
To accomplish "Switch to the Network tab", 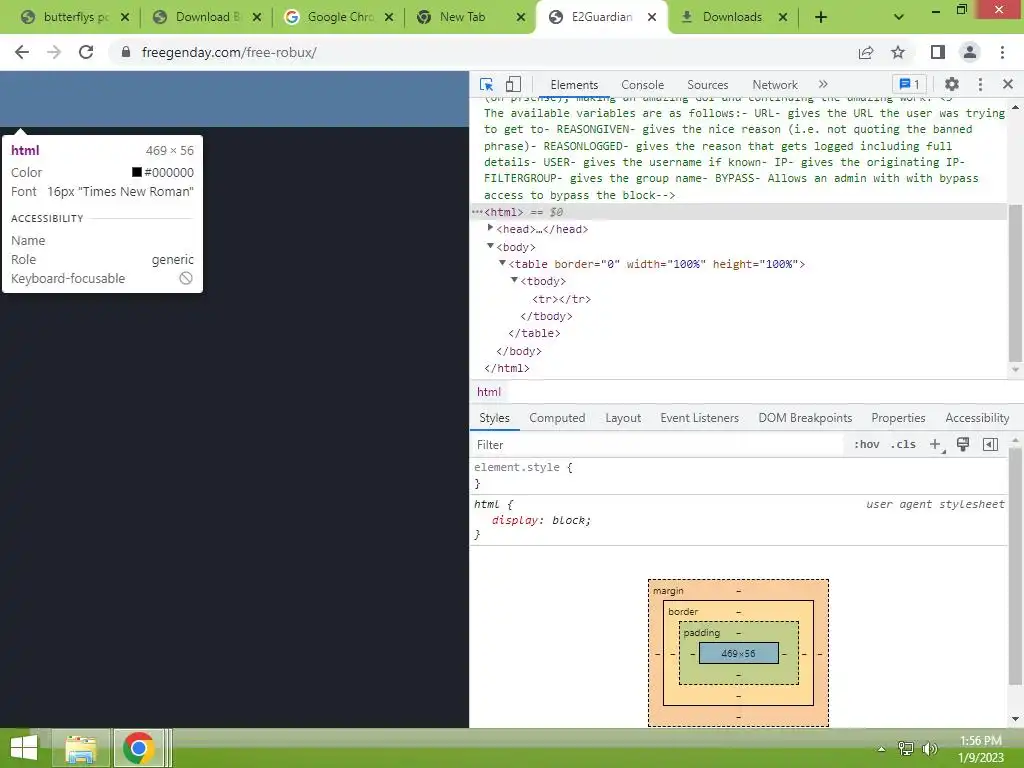I will pyautogui.click(x=775, y=85).
